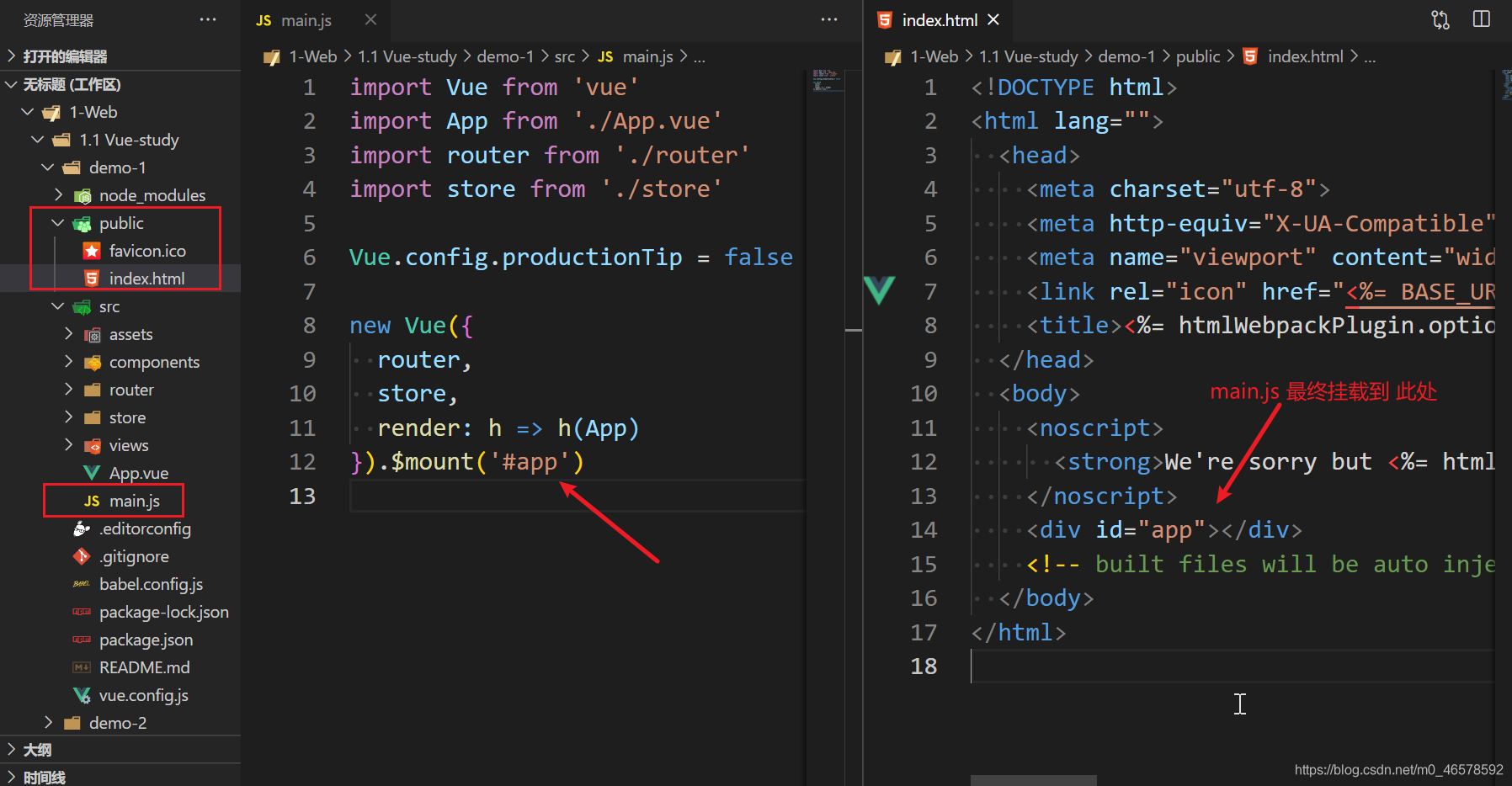Expand the node_modules folder

coord(58,195)
